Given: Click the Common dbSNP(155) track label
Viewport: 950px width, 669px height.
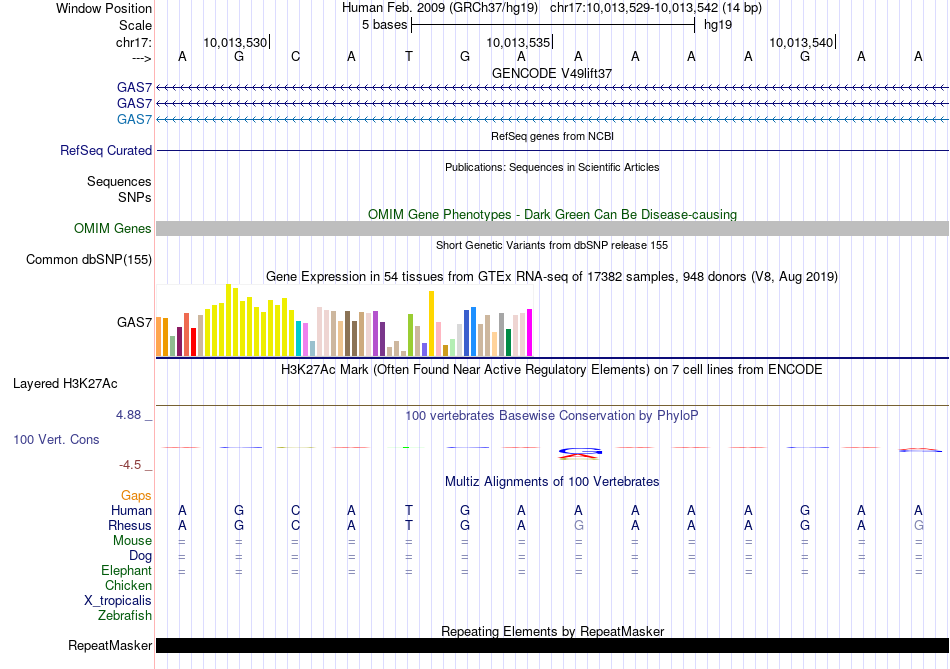Looking at the screenshot, I should pos(89,260).
